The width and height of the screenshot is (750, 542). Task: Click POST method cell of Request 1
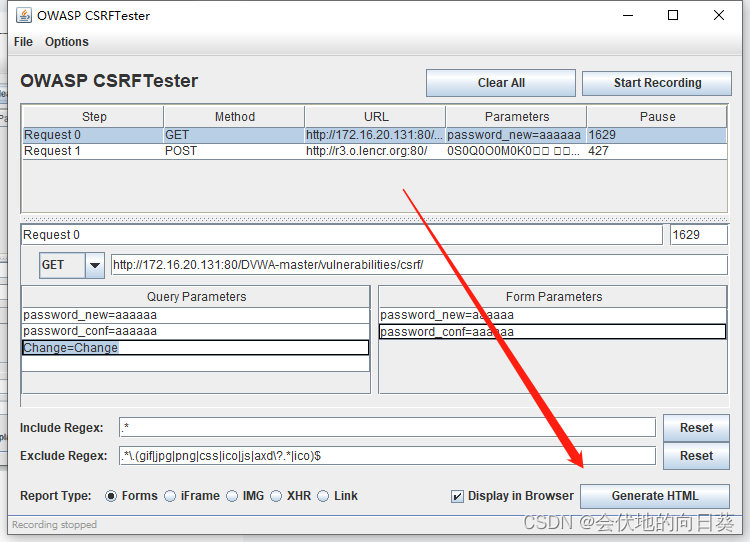click(234, 151)
